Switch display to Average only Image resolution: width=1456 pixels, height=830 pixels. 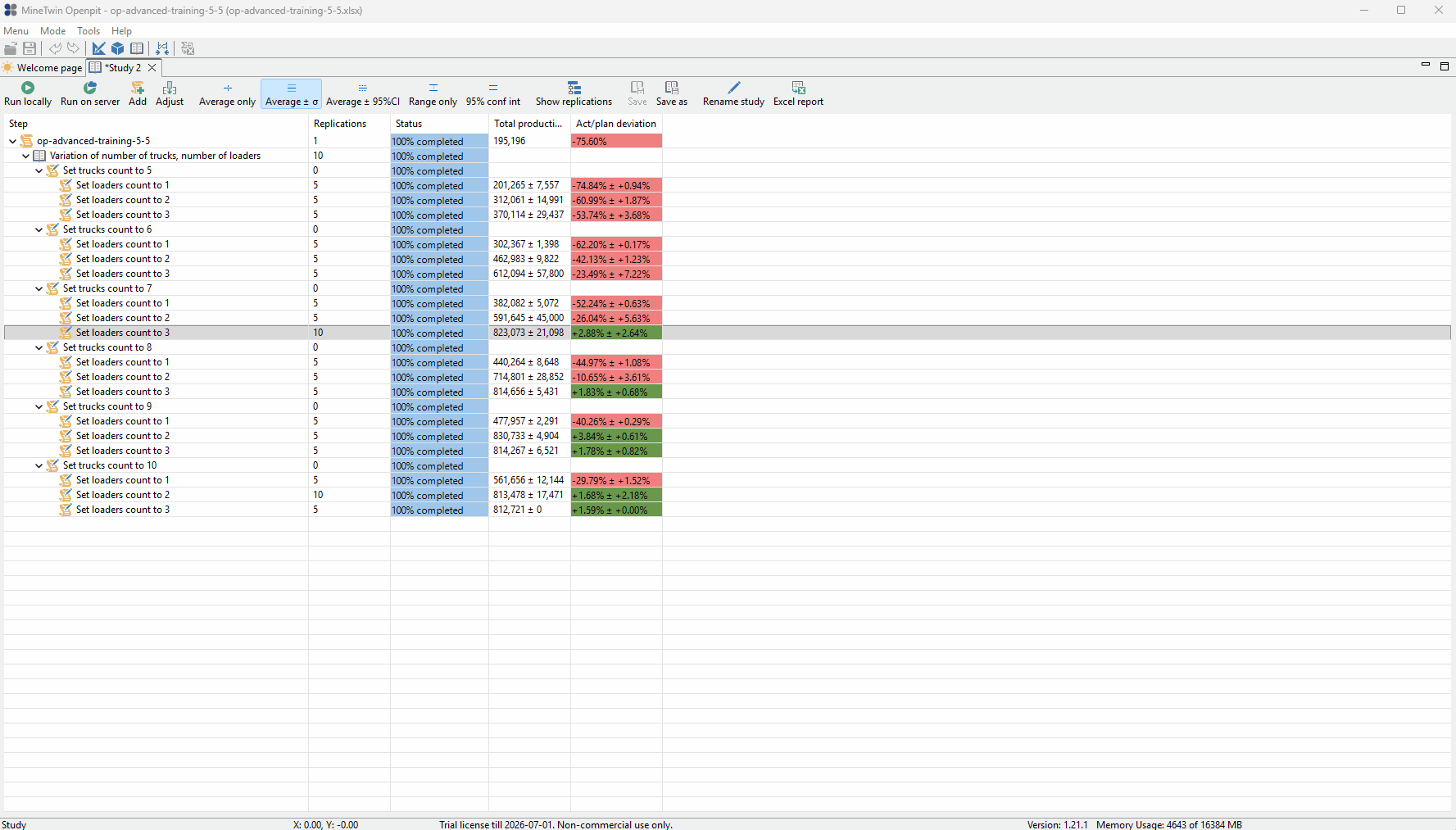(x=227, y=94)
